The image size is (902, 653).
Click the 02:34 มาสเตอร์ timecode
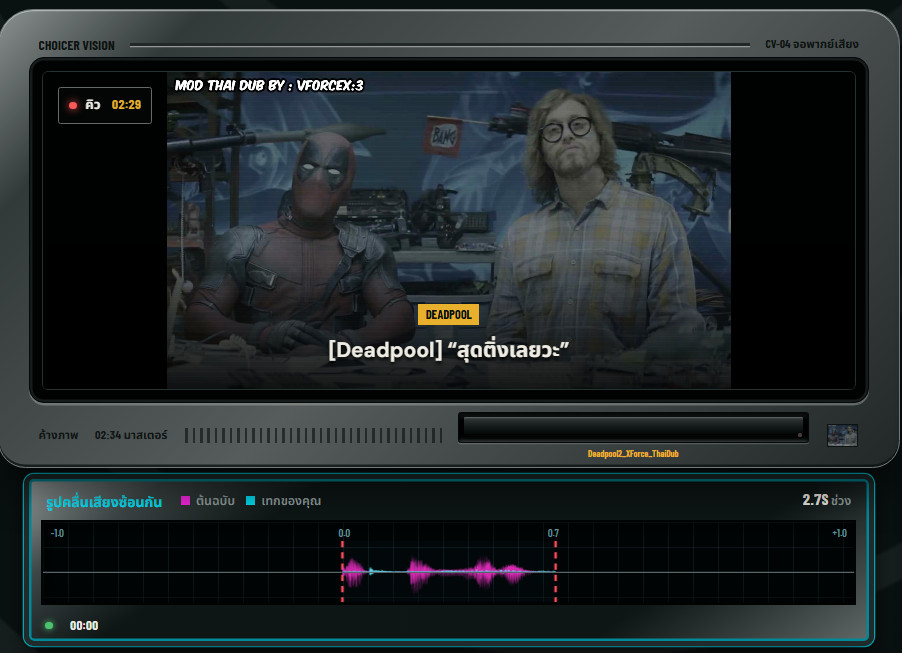(x=131, y=435)
